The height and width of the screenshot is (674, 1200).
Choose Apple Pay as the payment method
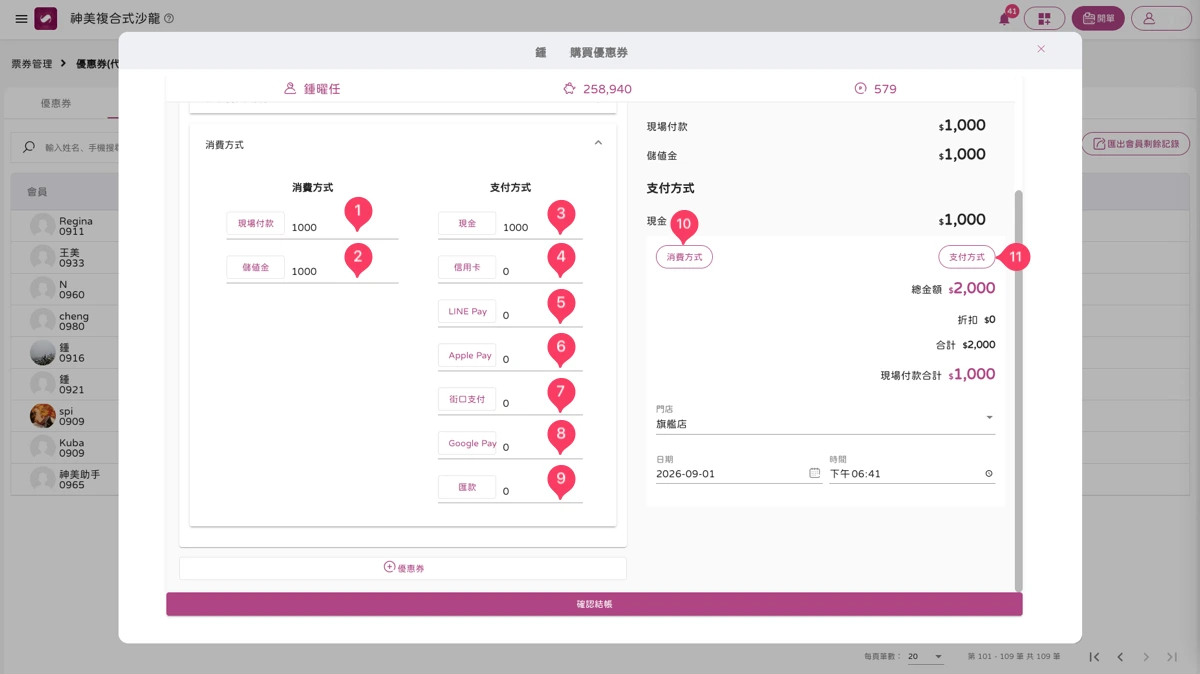pos(467,356)
